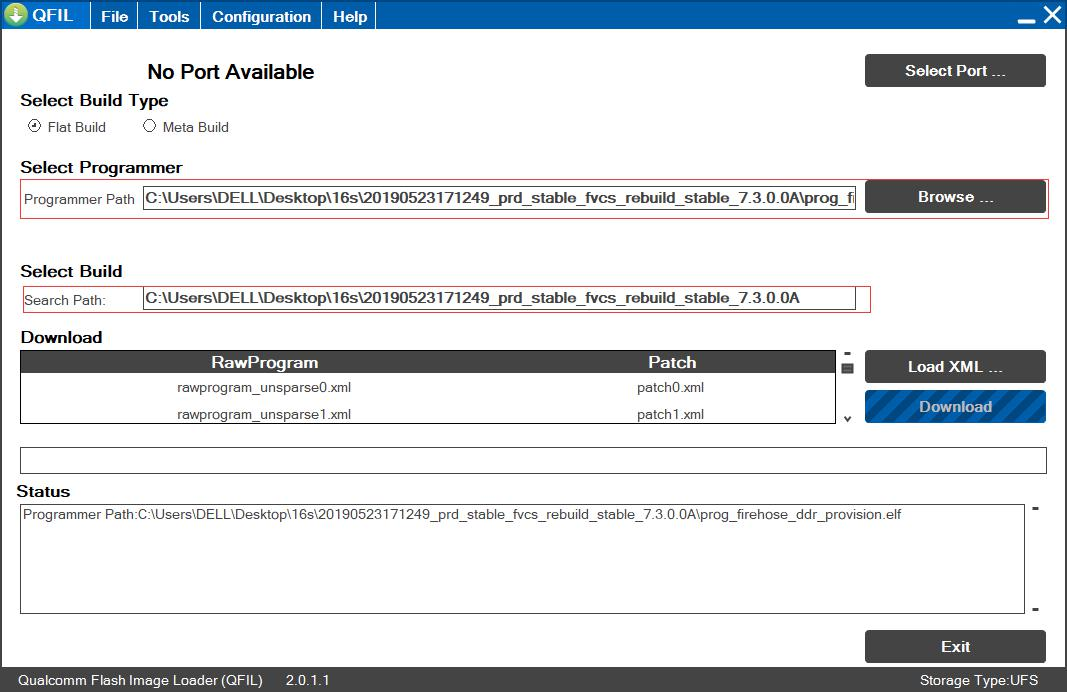Click the QFIL green download logo icon
Image resolution: width=1067 pixels, height=692 pixels.
pyautogui.click(x=16, y=14)
